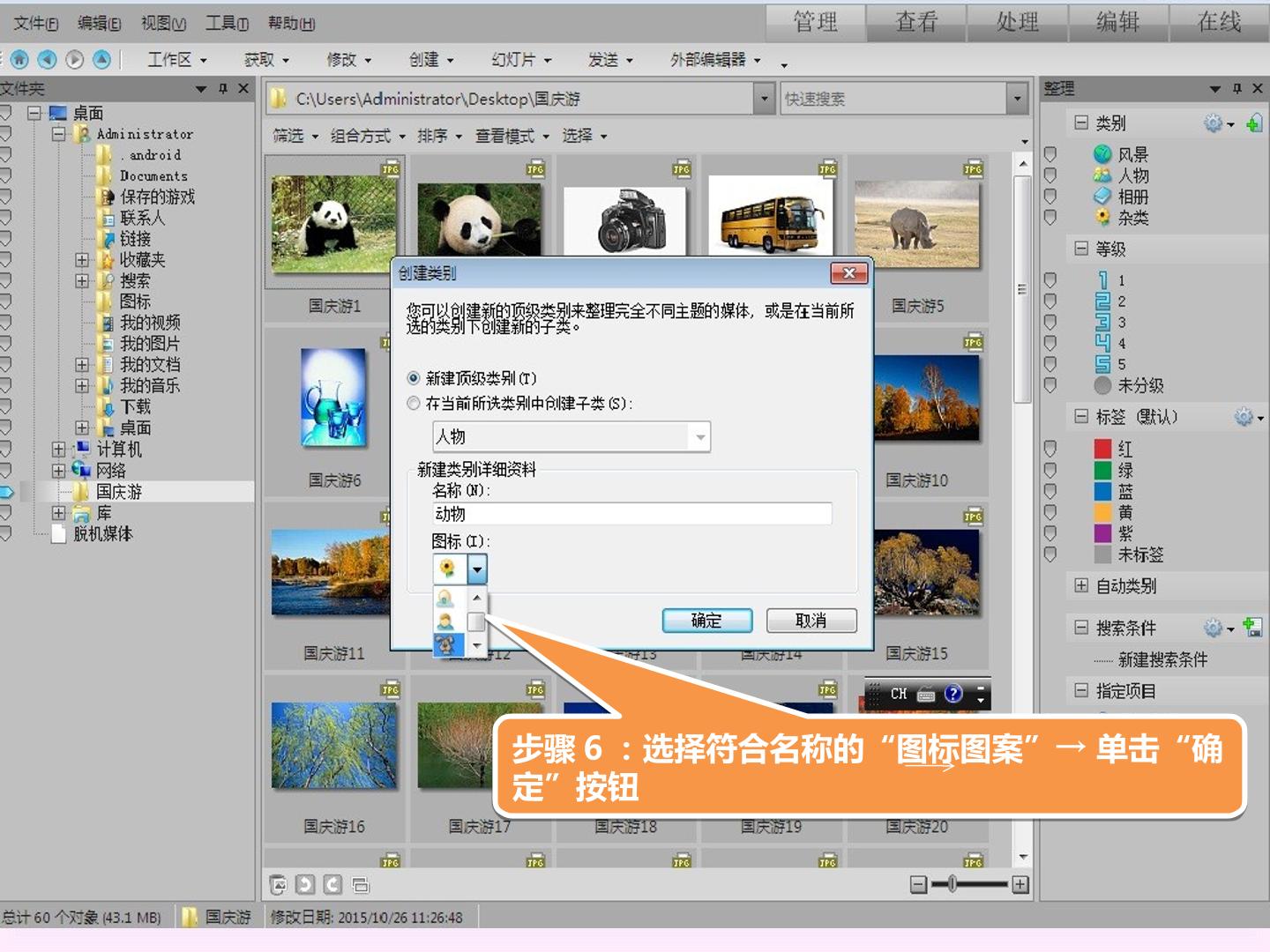Screen dimensions: 1270x952
Task: Click the language bar help icon
Action: coord(953,694)
